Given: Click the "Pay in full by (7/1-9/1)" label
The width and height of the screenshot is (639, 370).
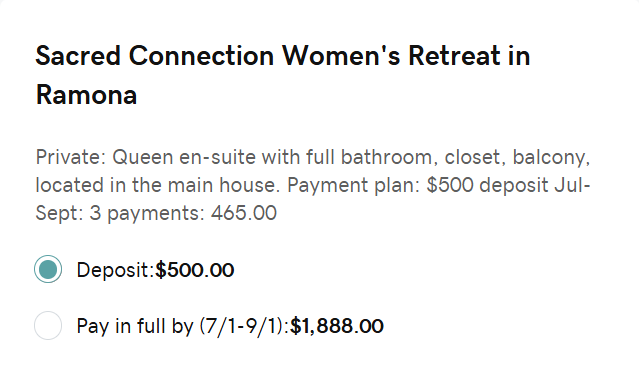Looking at the screenshot, I should (183, 326).
